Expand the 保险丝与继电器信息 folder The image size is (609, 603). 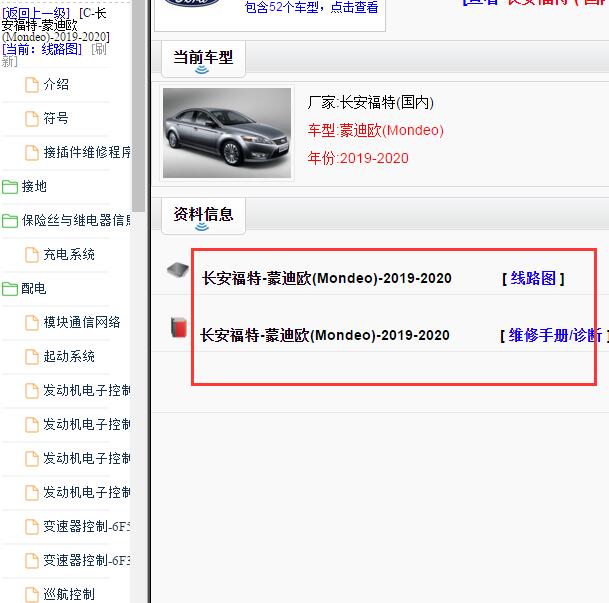(x=10, y=221)
